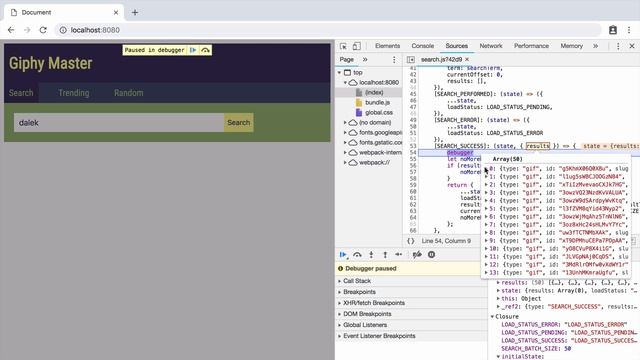This screenshot has width=640, height=360.
Task: Open the Trending page tab
Action: pos(73,93)
